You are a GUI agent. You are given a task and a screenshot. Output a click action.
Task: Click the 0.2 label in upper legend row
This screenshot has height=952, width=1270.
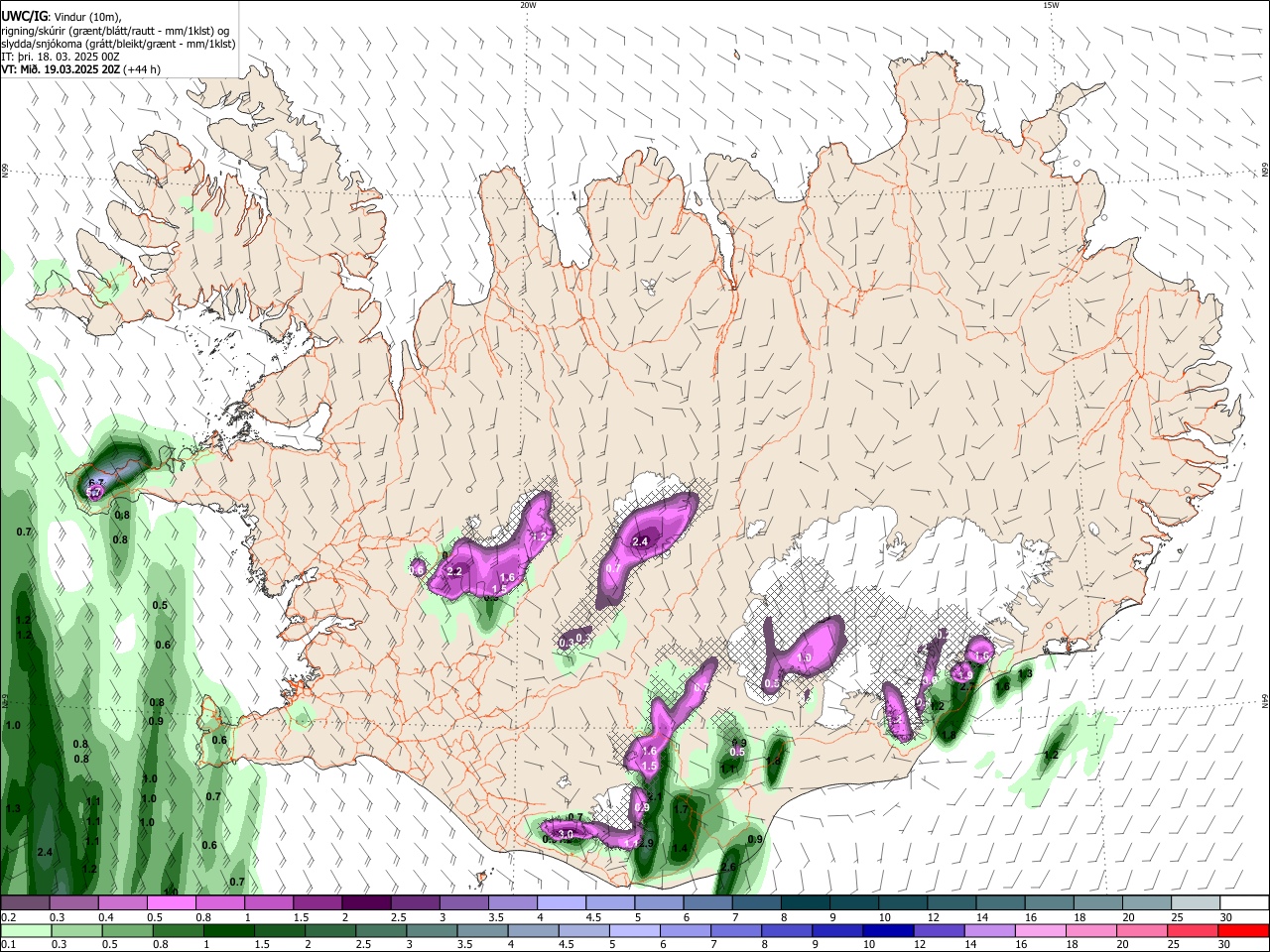[x=8, y=917]
